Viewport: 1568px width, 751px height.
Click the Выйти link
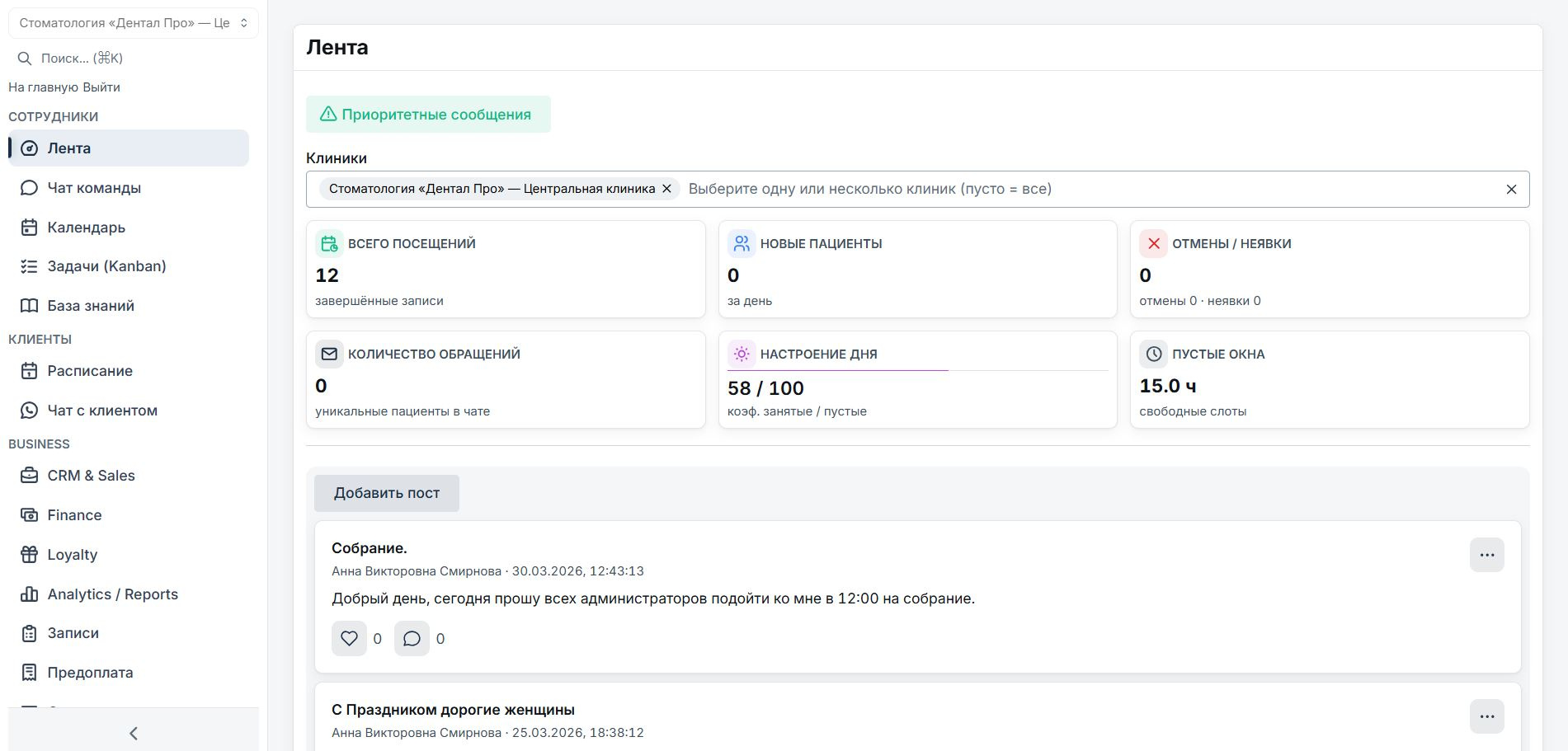(101, 87)
